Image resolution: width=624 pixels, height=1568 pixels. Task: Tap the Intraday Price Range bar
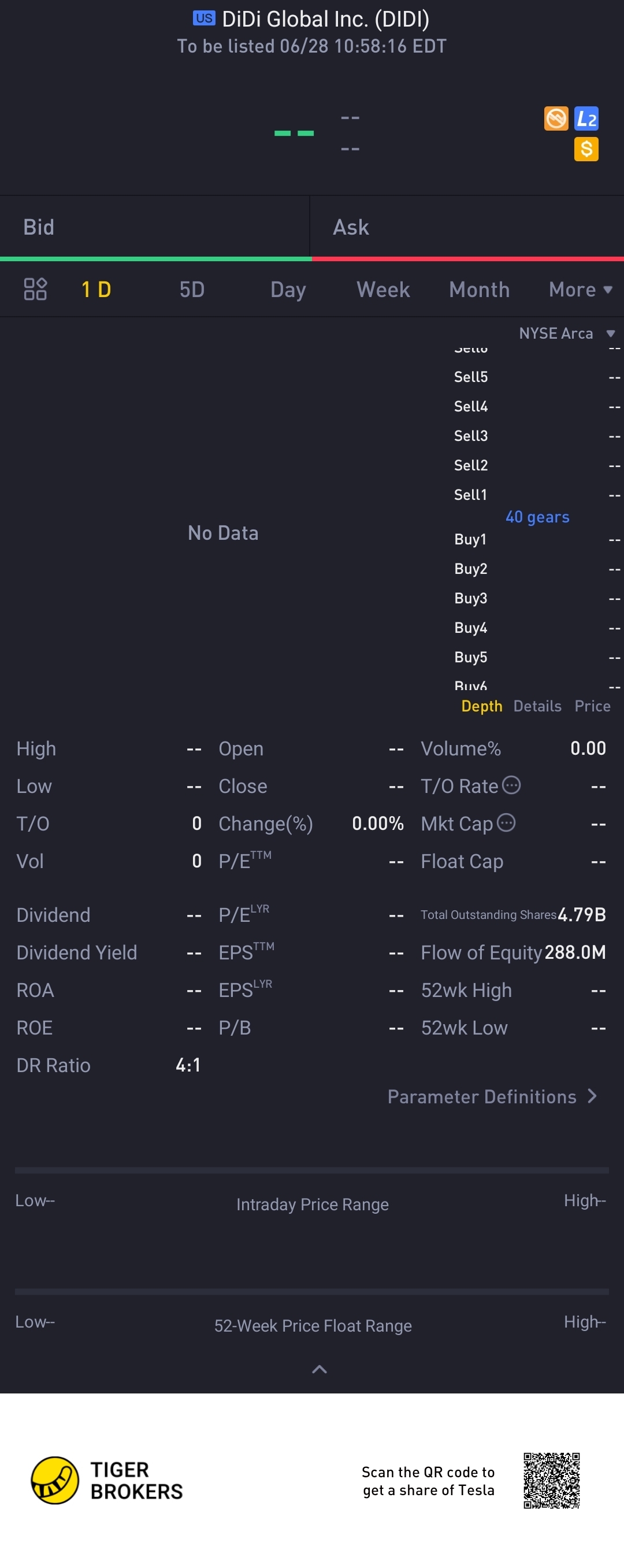pos(311,1170)
